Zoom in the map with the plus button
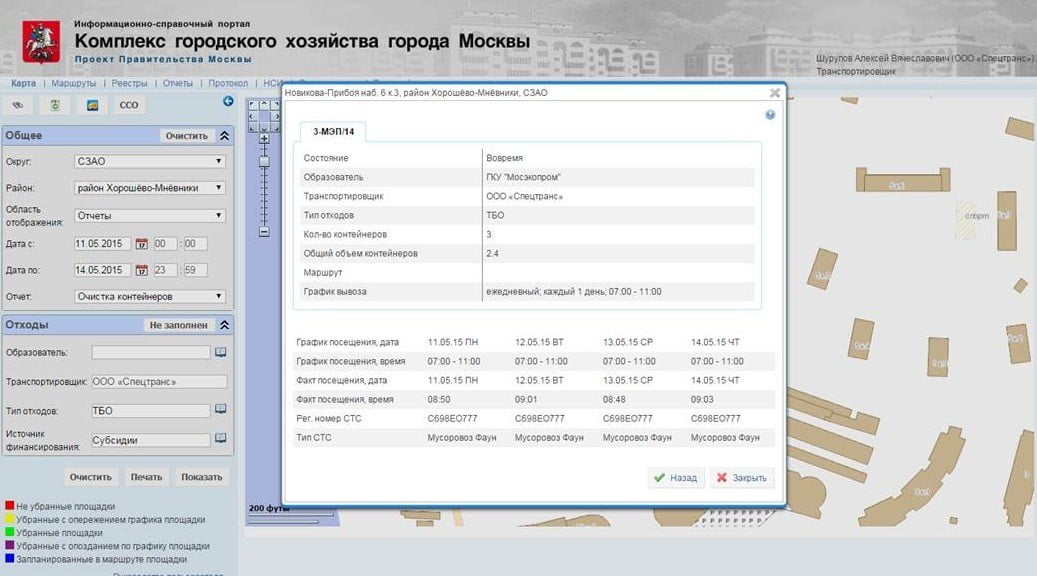Image resolution: width=1037 pixels, height=576 pixels. pyautogui.click(x=264, y=139)
